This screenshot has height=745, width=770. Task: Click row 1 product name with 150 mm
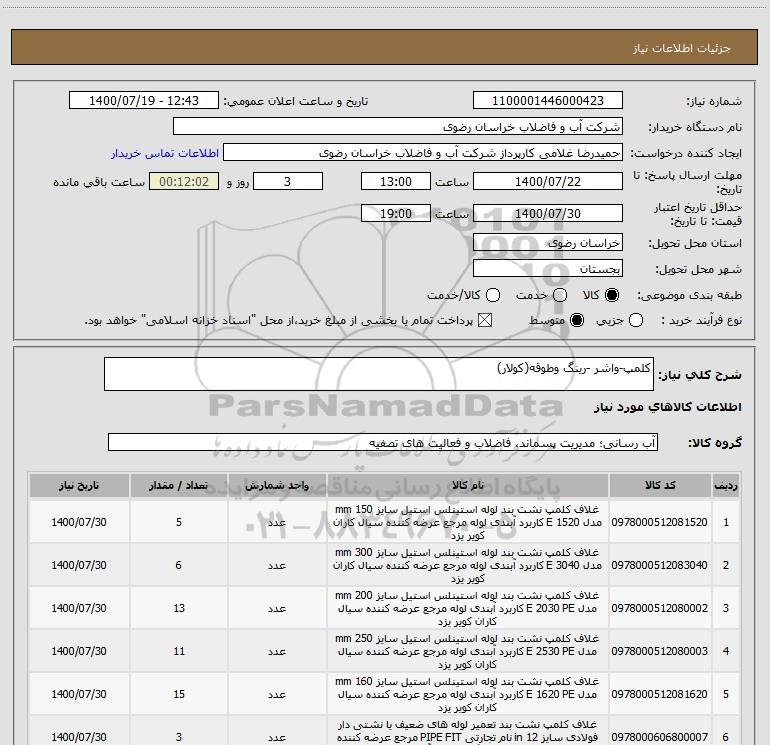[x=468, y=522]
